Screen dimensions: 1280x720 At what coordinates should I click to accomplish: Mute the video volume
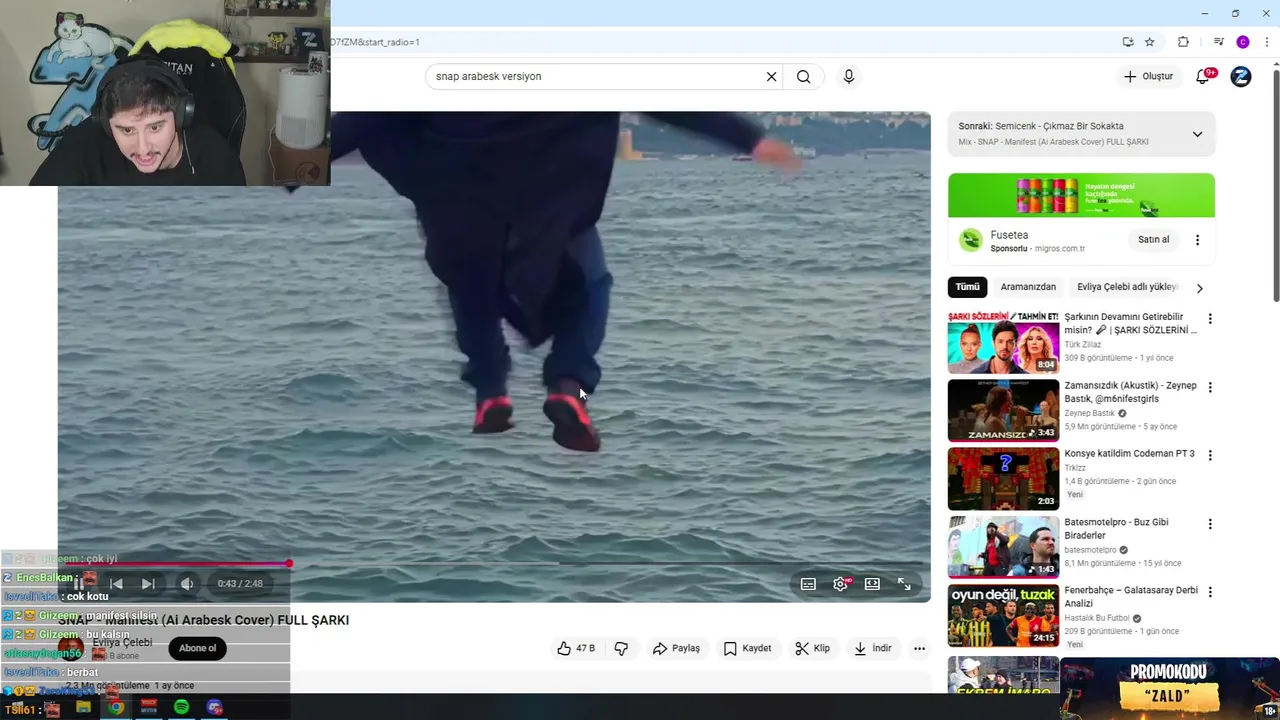coord(186,584)
